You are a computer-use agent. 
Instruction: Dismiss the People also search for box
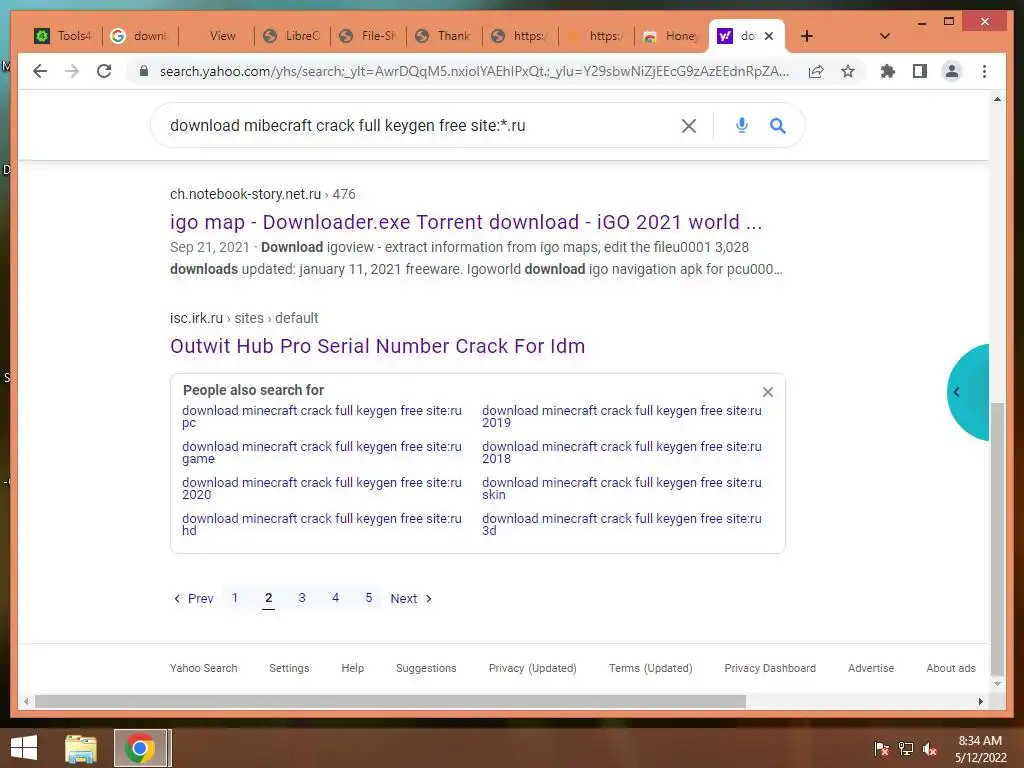[x=767, y=392]
